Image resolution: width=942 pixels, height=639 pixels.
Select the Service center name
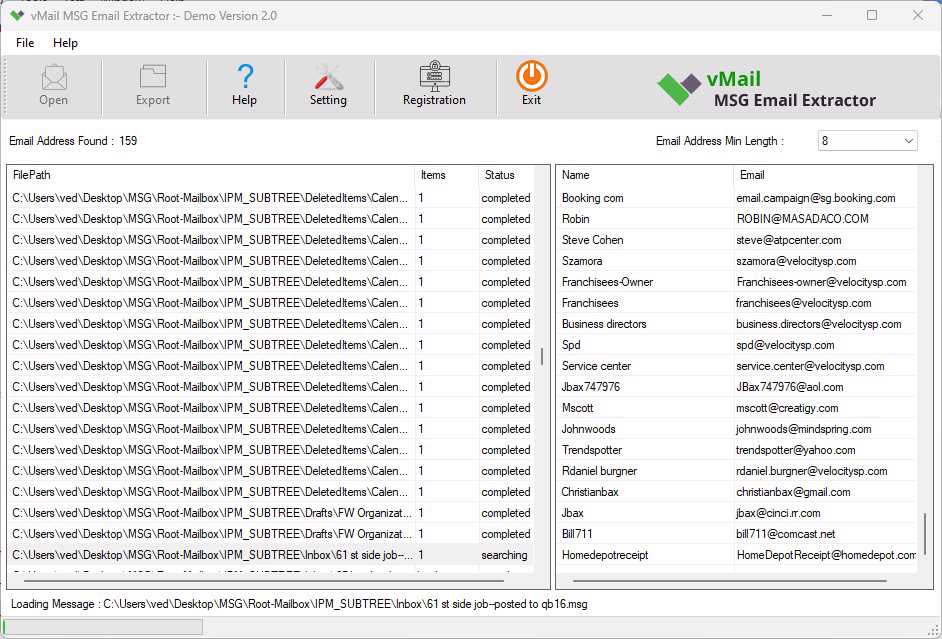[596, 366]
